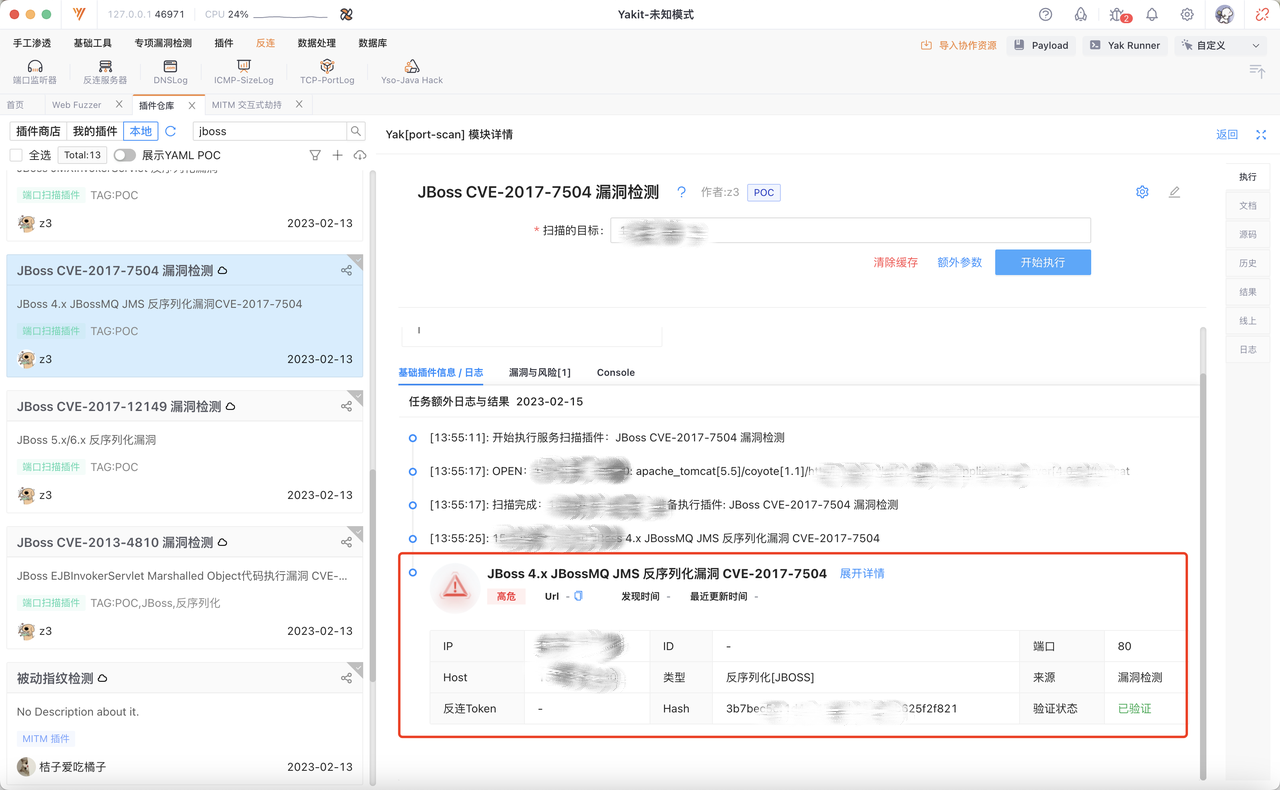Open the 基础工具 menu
Screen dimensions: 1280x790
[x=93, y=43]
